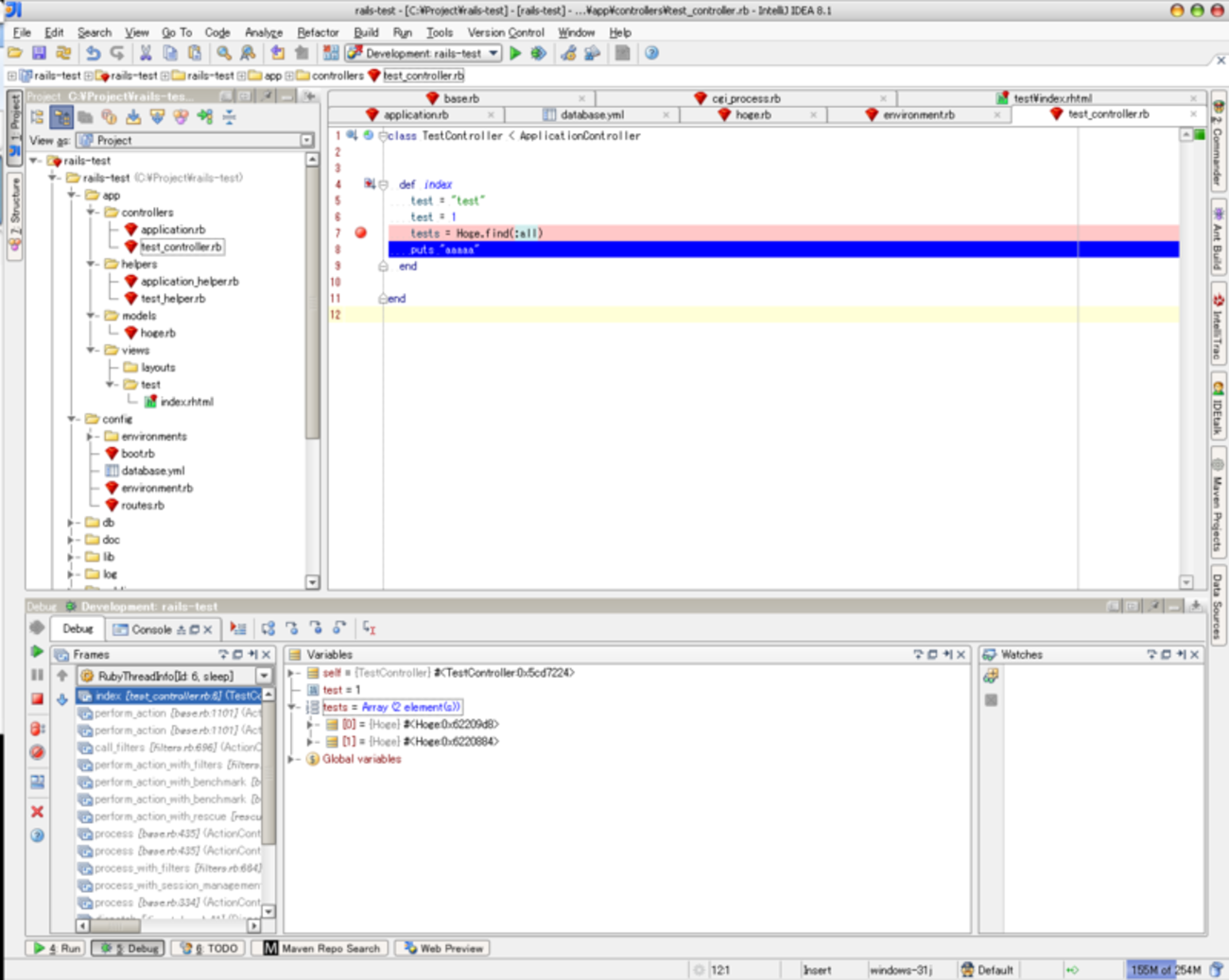1229x980 pixels.
Task: Toggle the breakpoint on line 7
Action: [x=360, y=233]
